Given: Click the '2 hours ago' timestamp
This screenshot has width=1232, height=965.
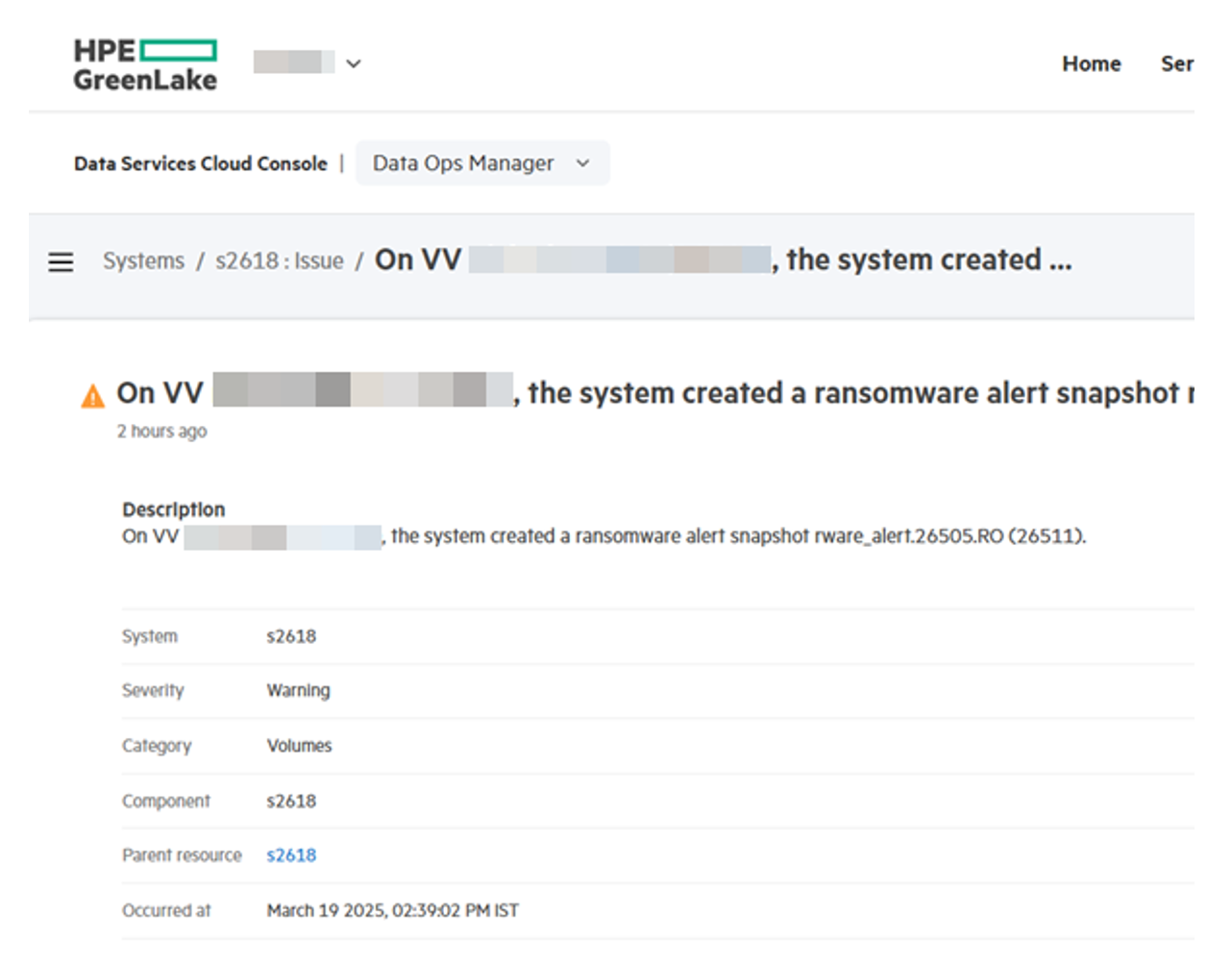Looking at the screenshot, I should tap(162, 432).
